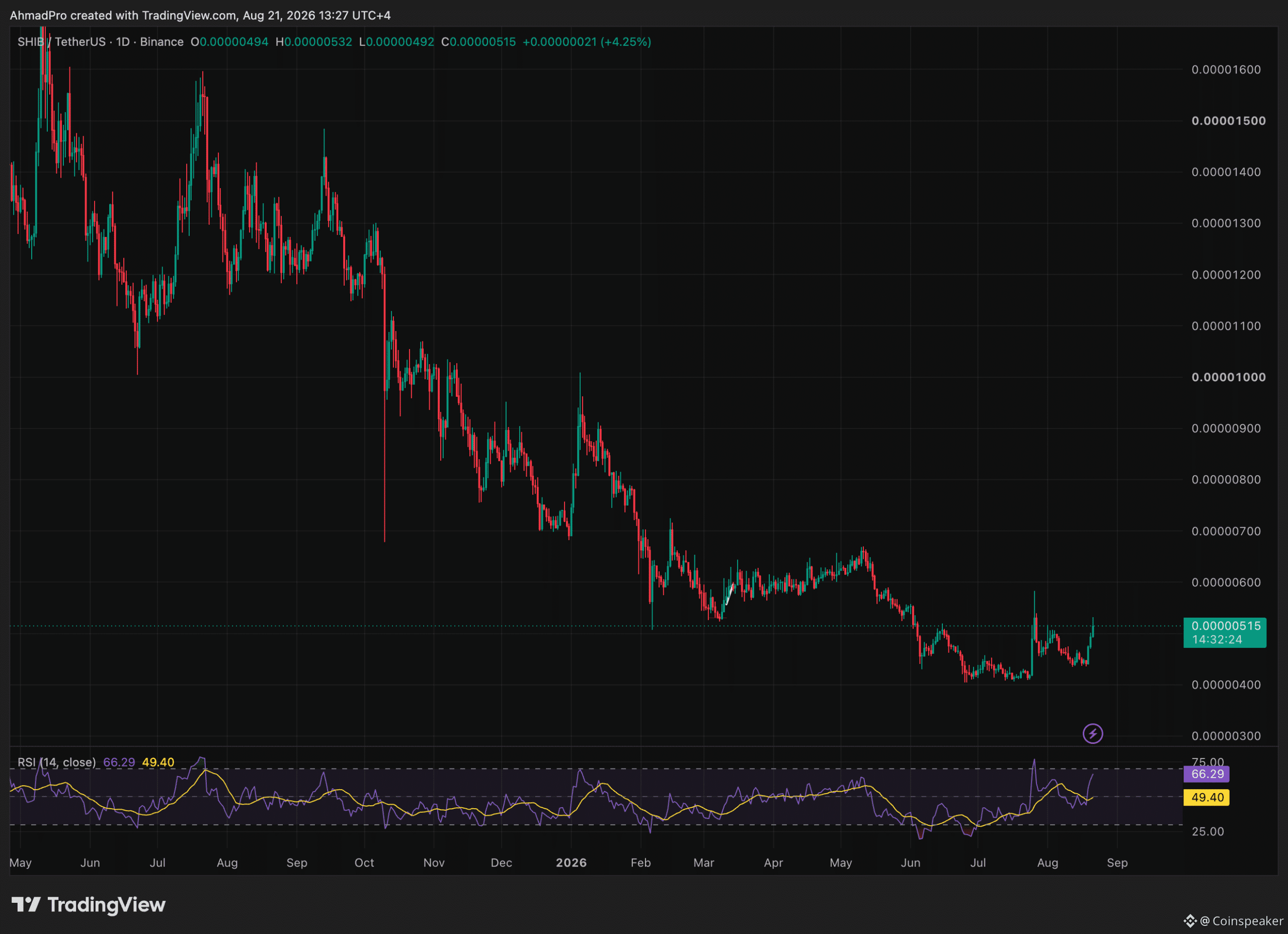Image resolution: width=1288 pixels, height=934 pixels.
Task: Click the 75.00 RSI scale label
Action: pos(1208,762)
